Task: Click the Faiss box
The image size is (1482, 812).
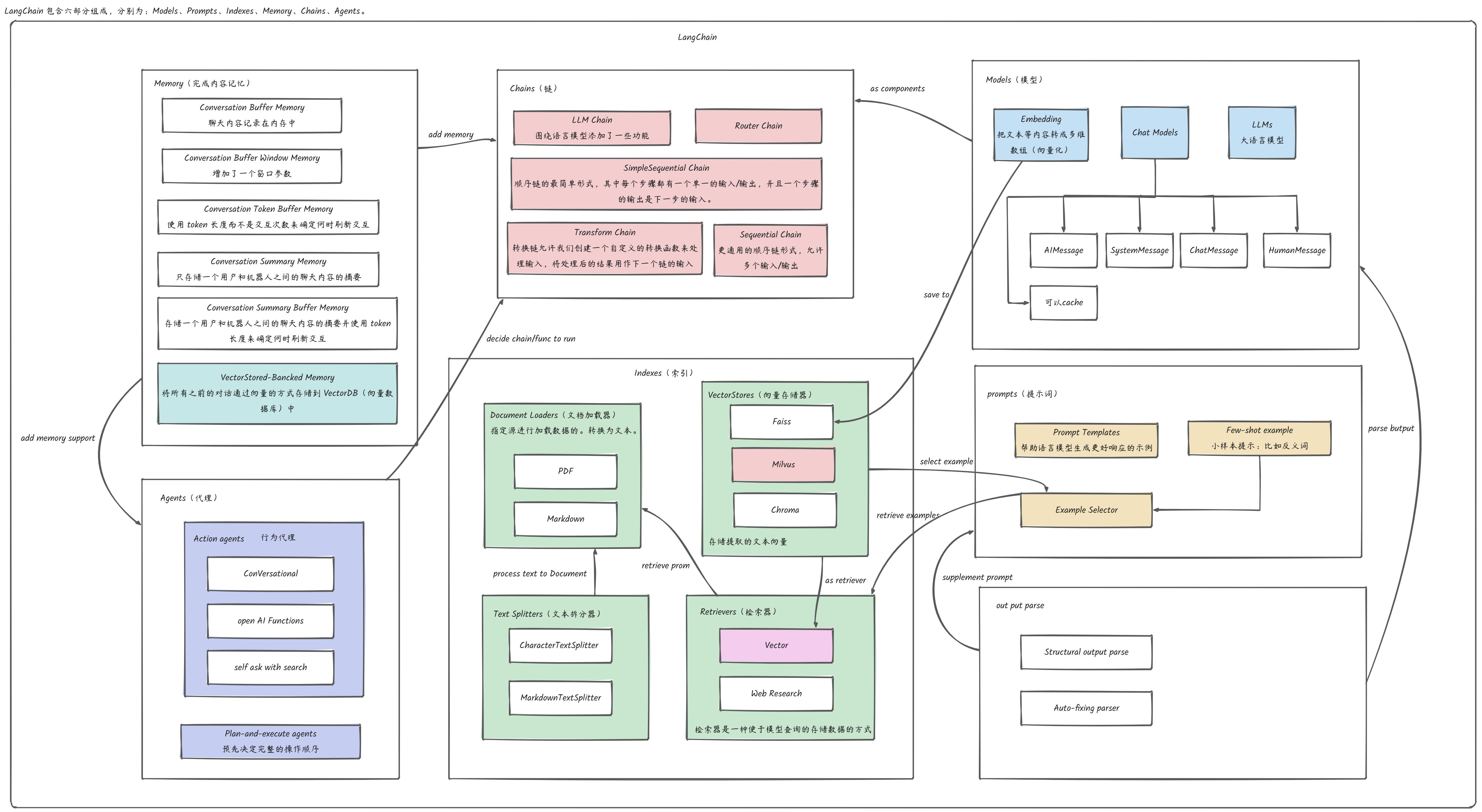Action: click(781, 421)
